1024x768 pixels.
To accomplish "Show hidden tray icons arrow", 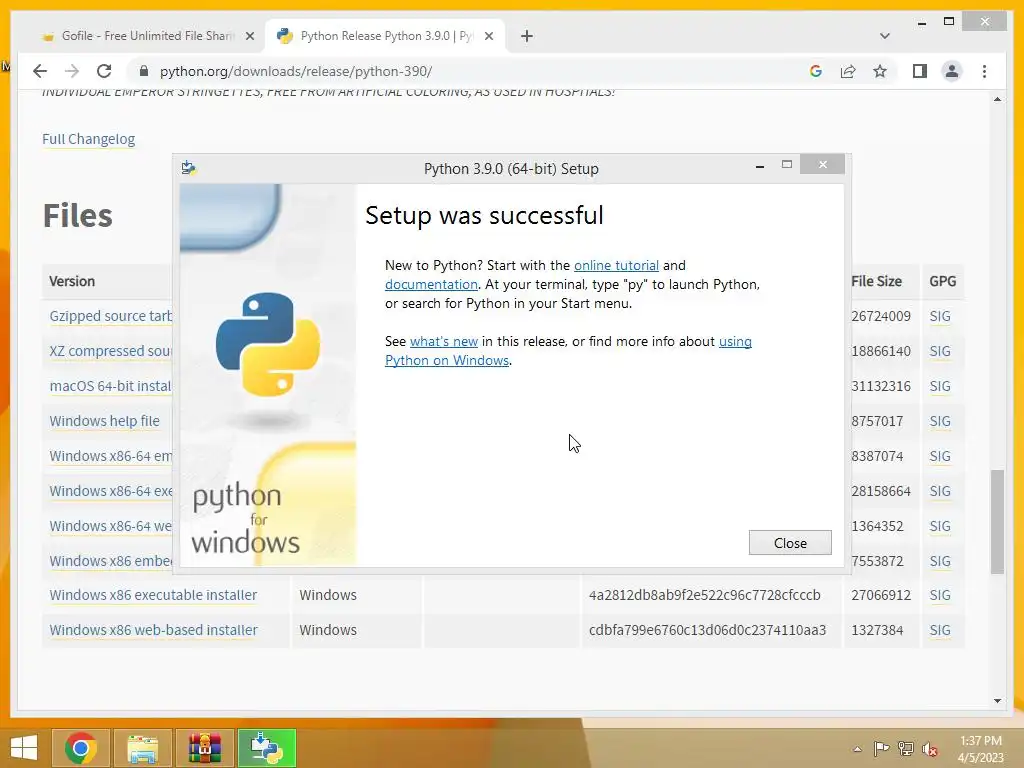I will [857, 749].
